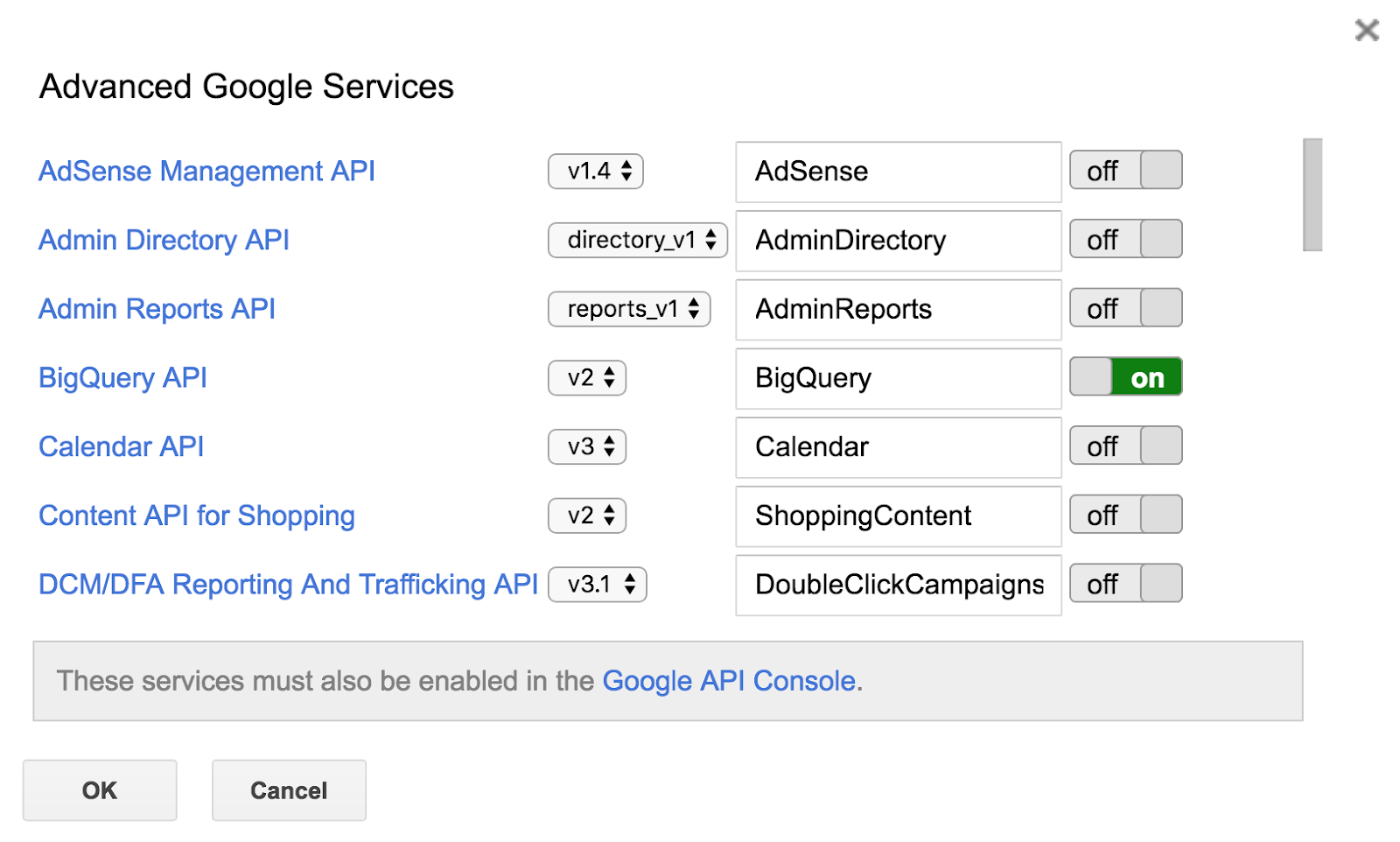Expand the reports_v1 version selector
Screen dimensions: 1400x842
pyautogui.click(x=629, y=309)
